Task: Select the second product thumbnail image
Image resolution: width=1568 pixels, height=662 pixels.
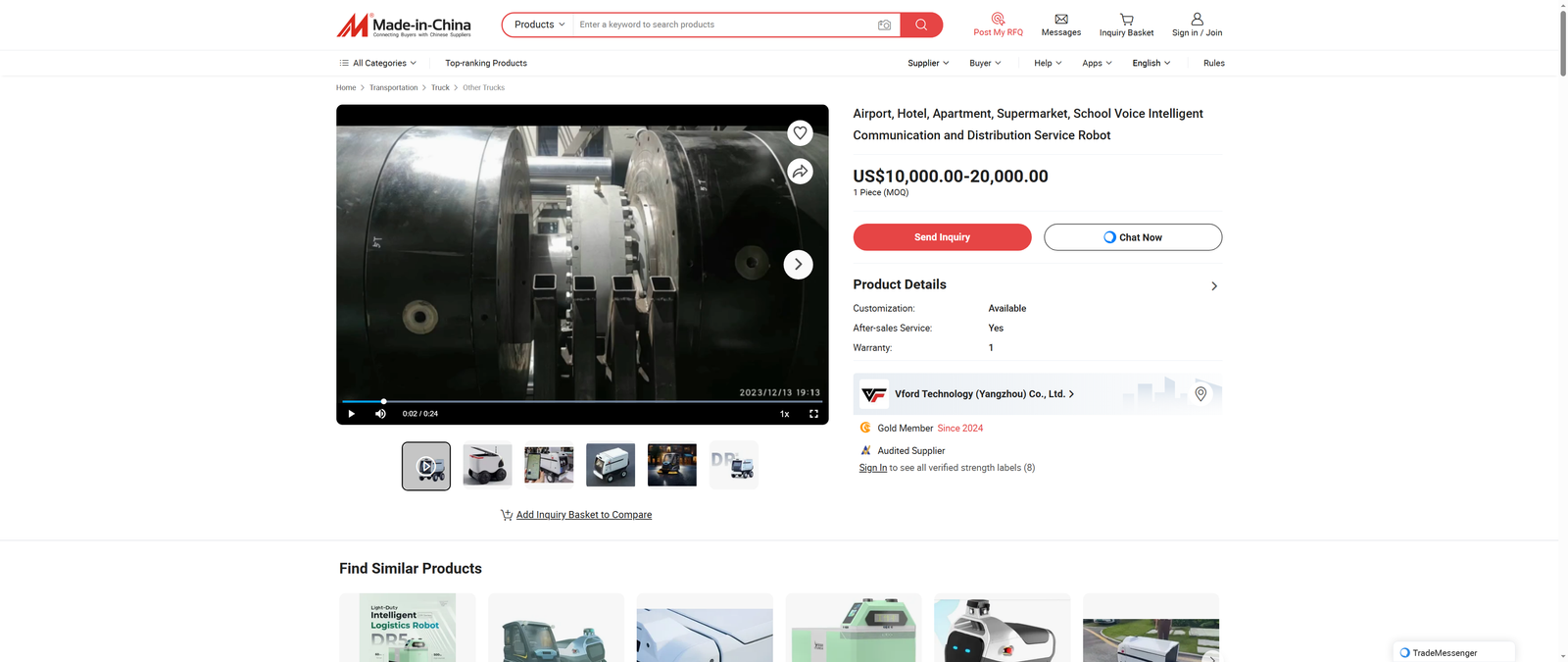Action: tap(487, 465)
